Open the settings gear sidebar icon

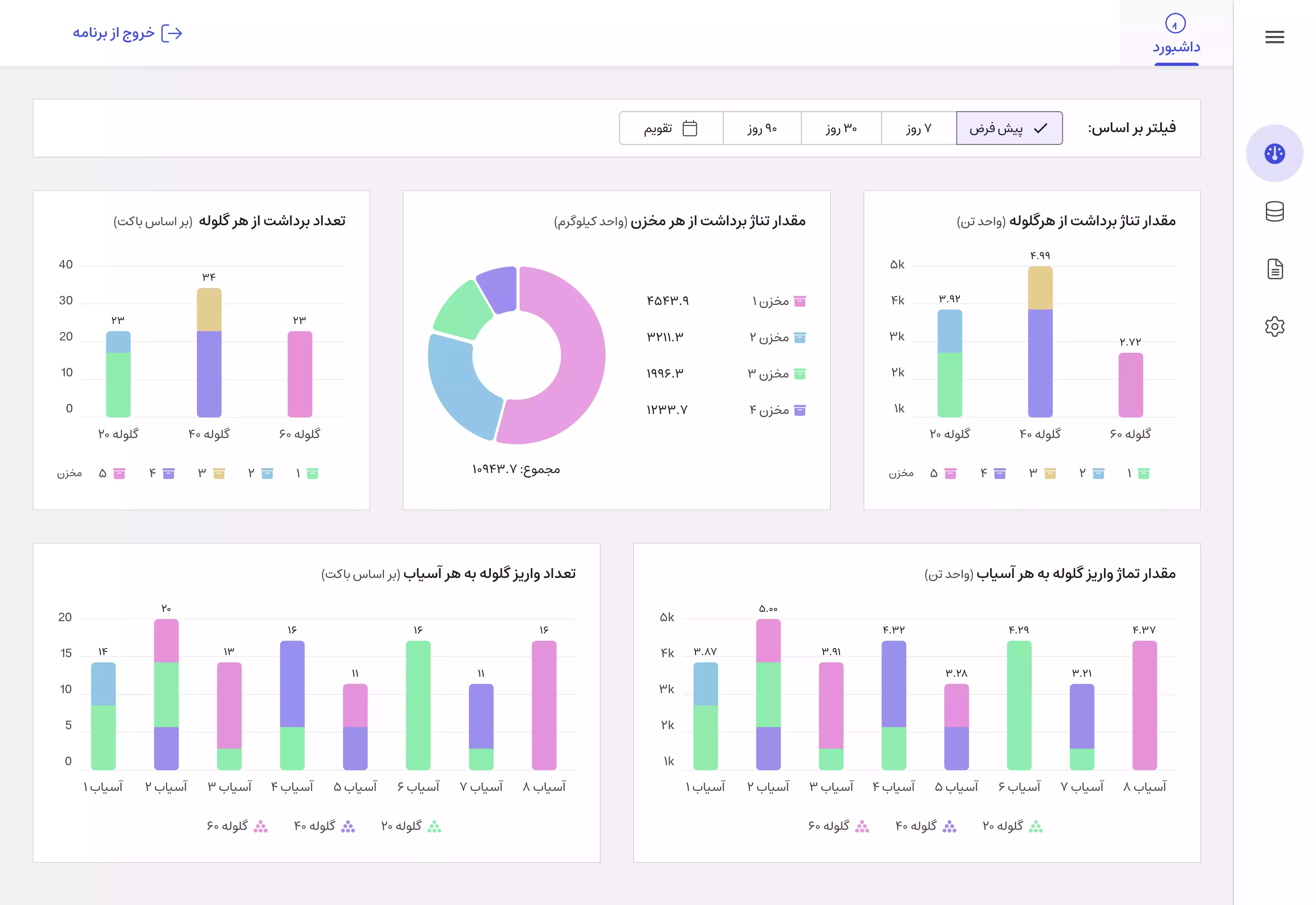(1274, 327)
